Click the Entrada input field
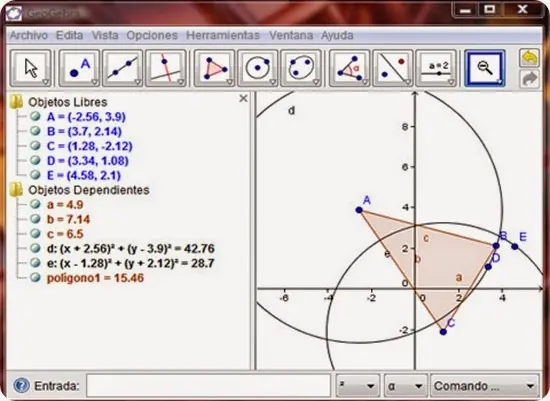The image size is (550, 401). coord(209,386)
